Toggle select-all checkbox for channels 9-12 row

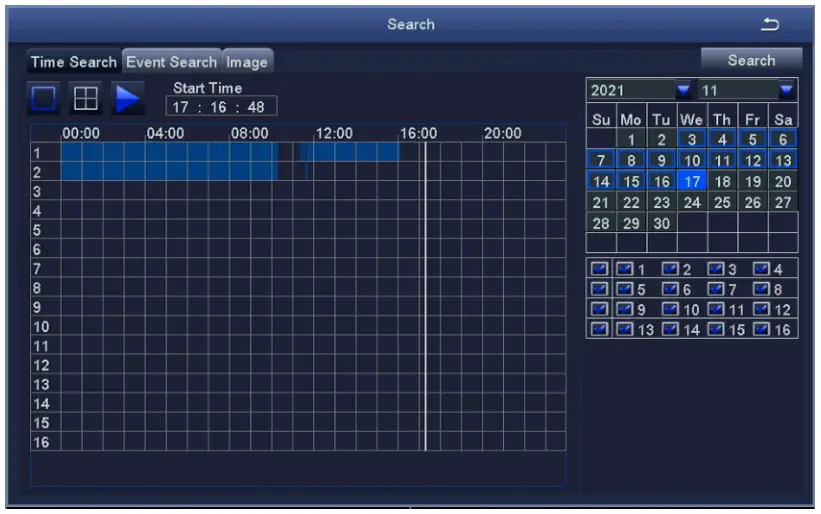tap(600, 309)
